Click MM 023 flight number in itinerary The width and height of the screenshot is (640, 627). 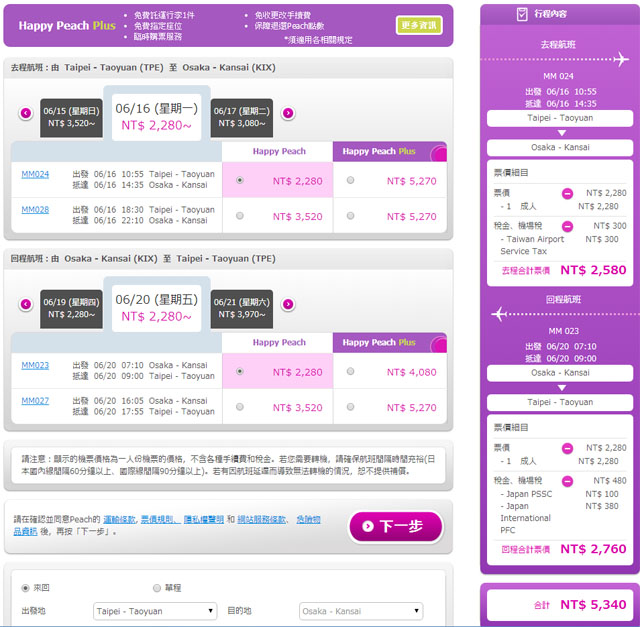[x=563, y=331]
